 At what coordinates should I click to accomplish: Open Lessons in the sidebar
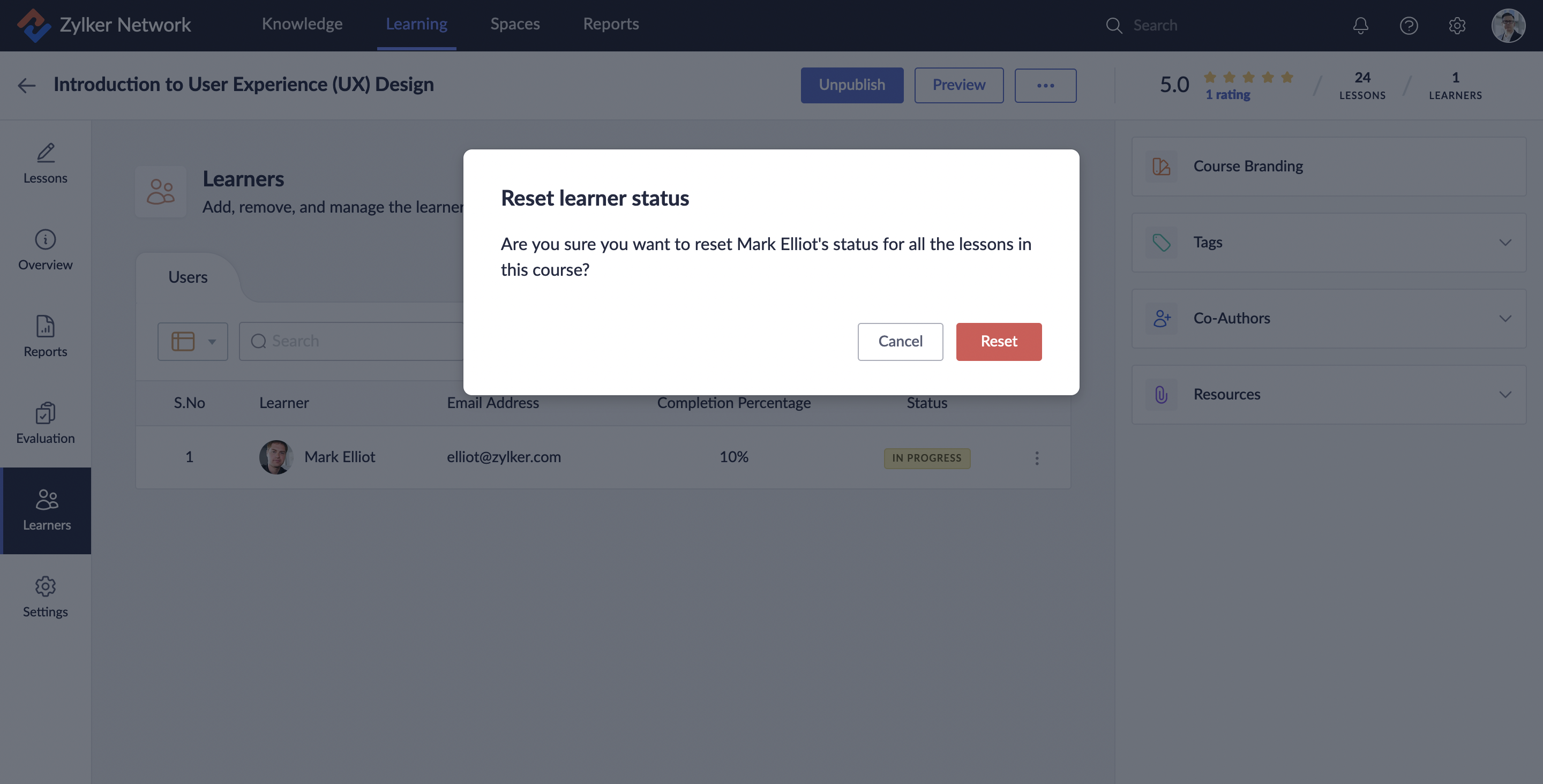point(46,163)
